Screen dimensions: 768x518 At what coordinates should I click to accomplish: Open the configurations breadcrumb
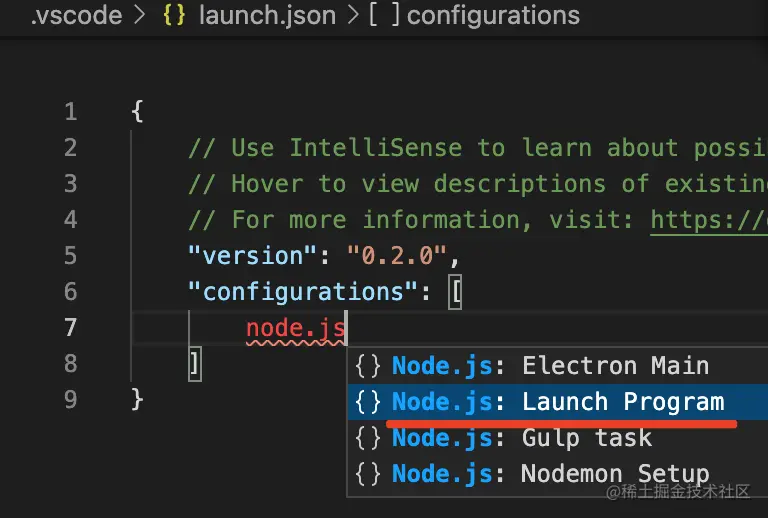click(x=493, y=15)
